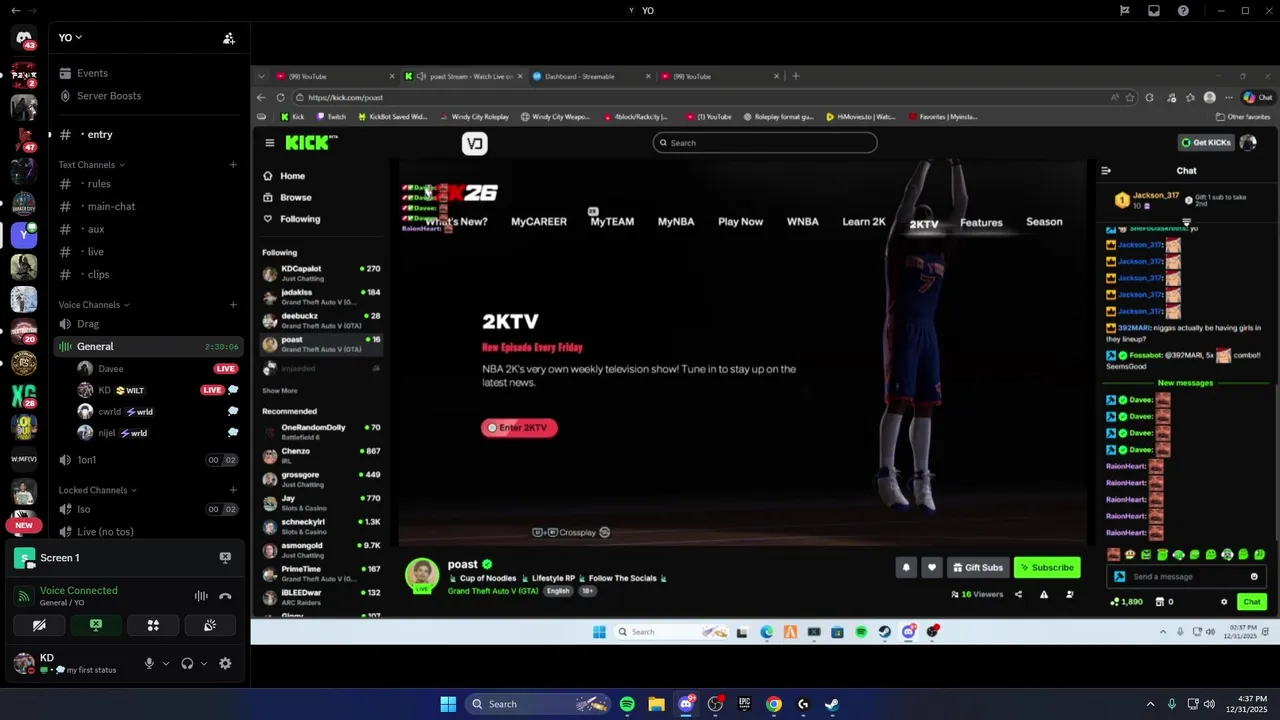Invite people icon beside the YO server name
1280x720 pixels.
pos(229,38)
